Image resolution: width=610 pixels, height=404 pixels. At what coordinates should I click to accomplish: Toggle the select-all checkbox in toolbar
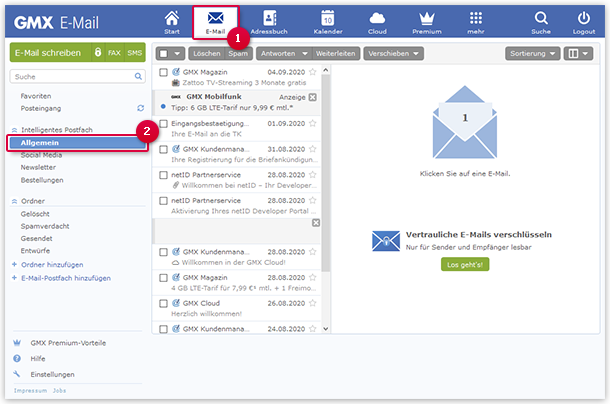tap(163, 54)
